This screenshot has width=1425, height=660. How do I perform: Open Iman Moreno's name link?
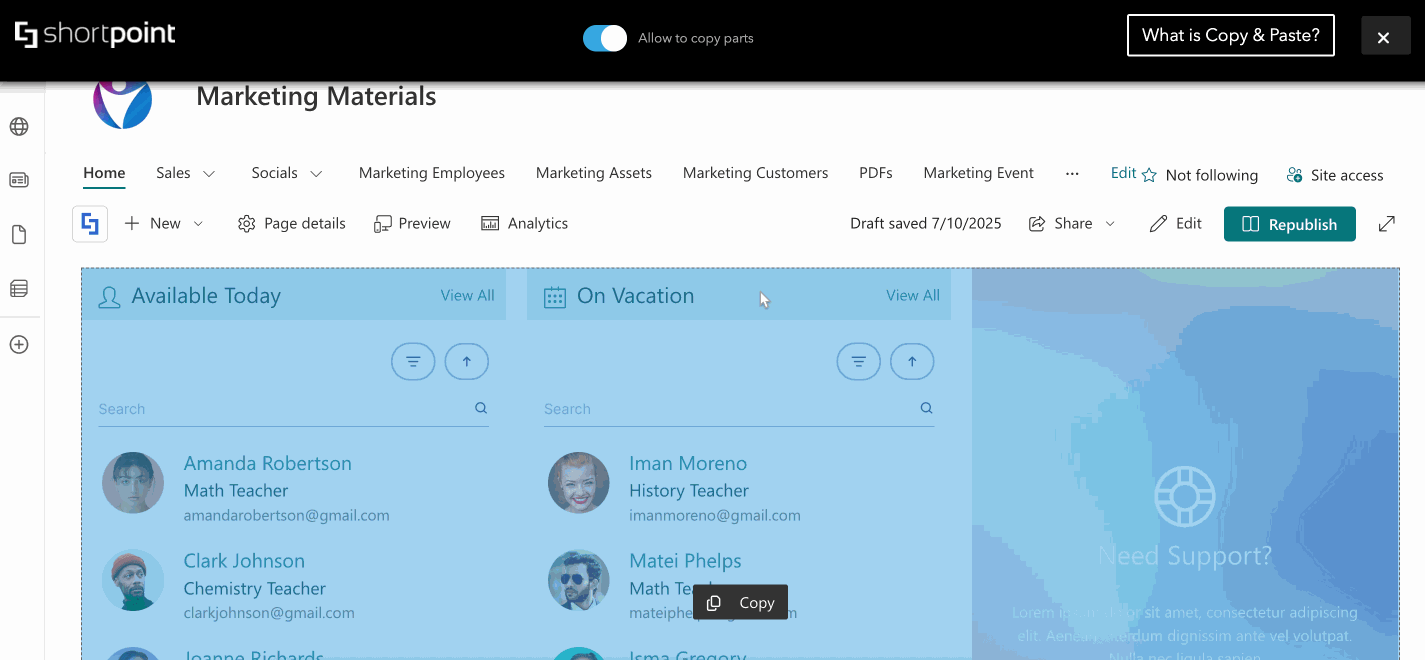(688, 463)
